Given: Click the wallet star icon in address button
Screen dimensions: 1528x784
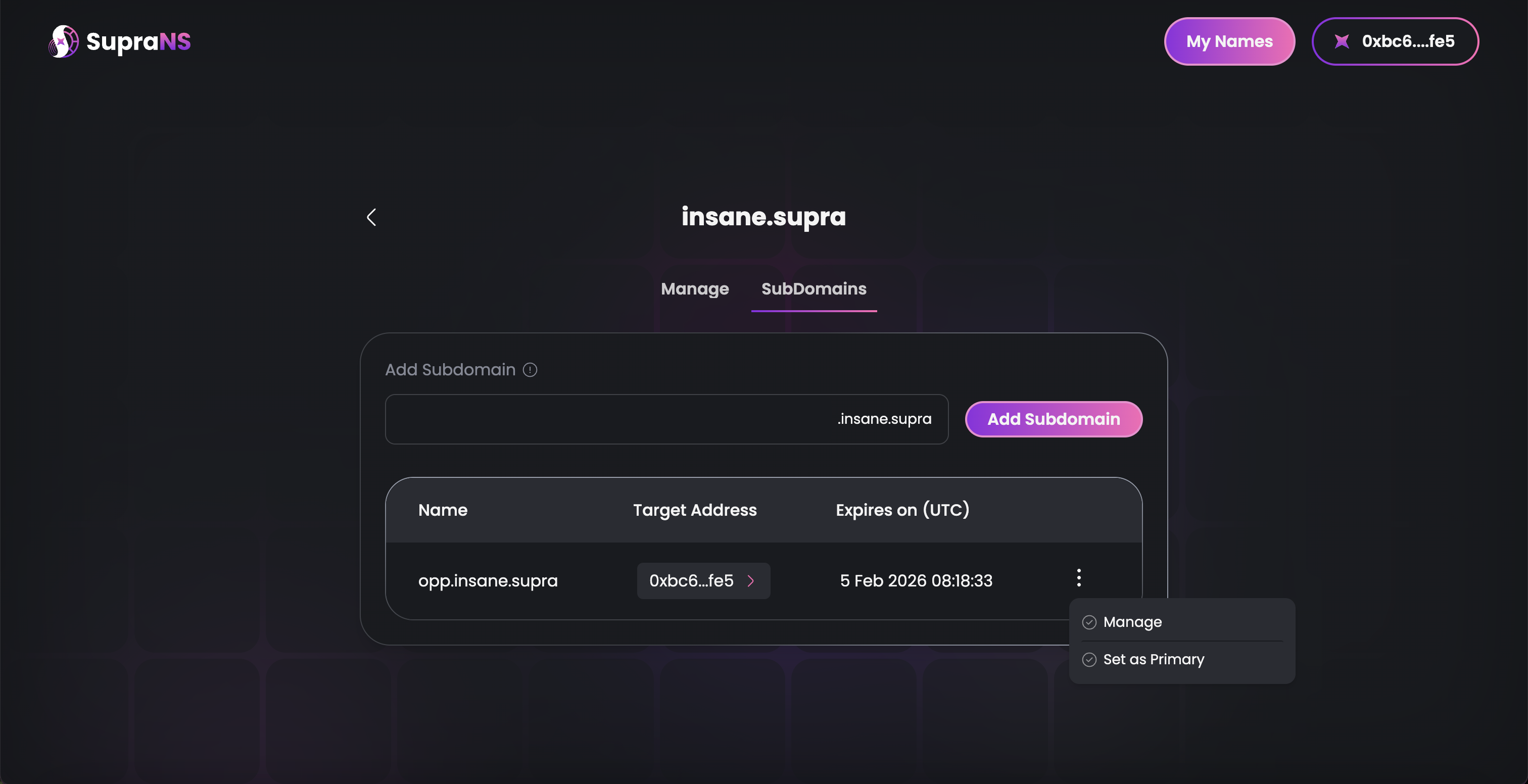Looking at the screenshot, I should (1342, 41).
